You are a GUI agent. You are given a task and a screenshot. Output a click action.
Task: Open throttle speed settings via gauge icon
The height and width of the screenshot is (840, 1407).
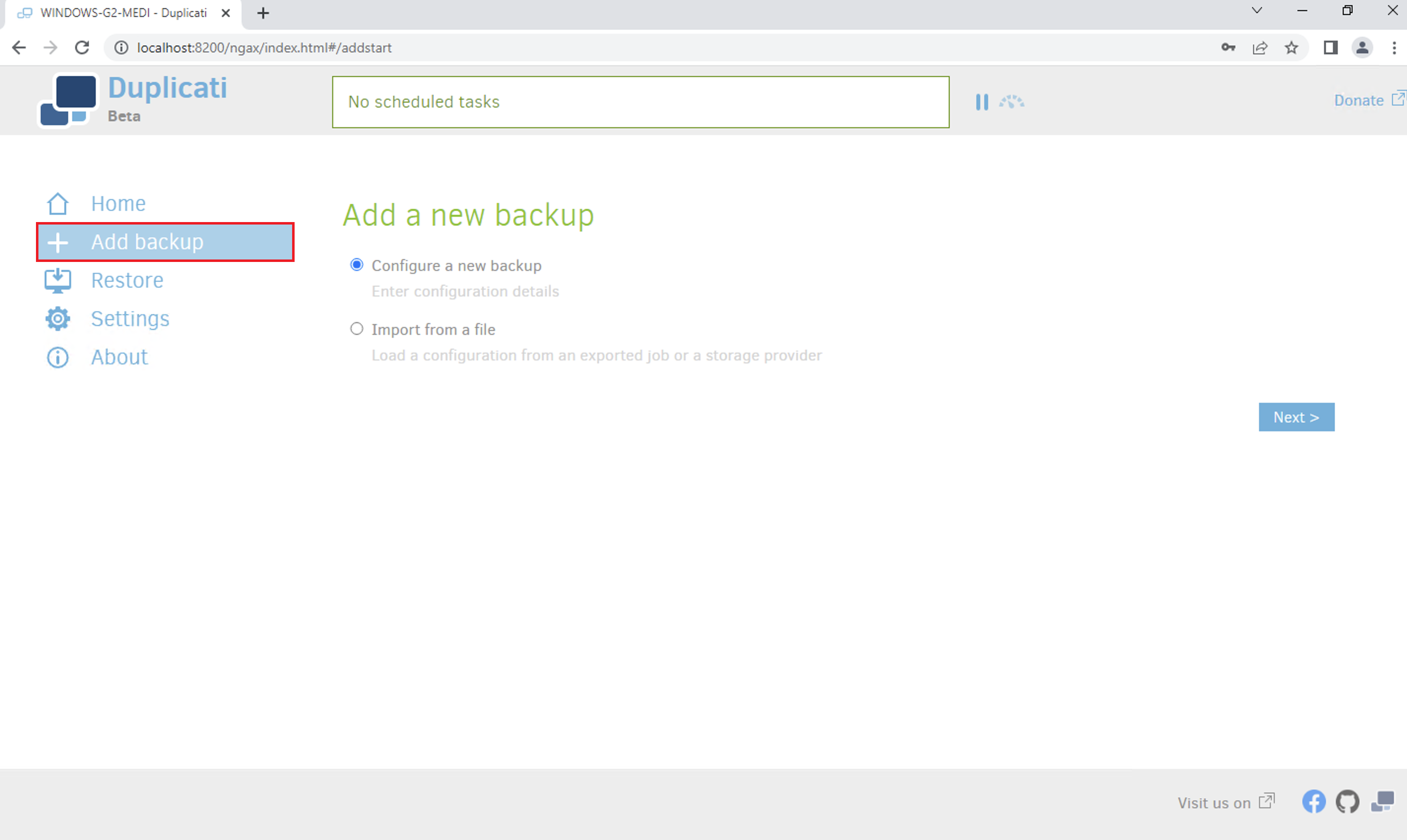[x=1011, y=102]
